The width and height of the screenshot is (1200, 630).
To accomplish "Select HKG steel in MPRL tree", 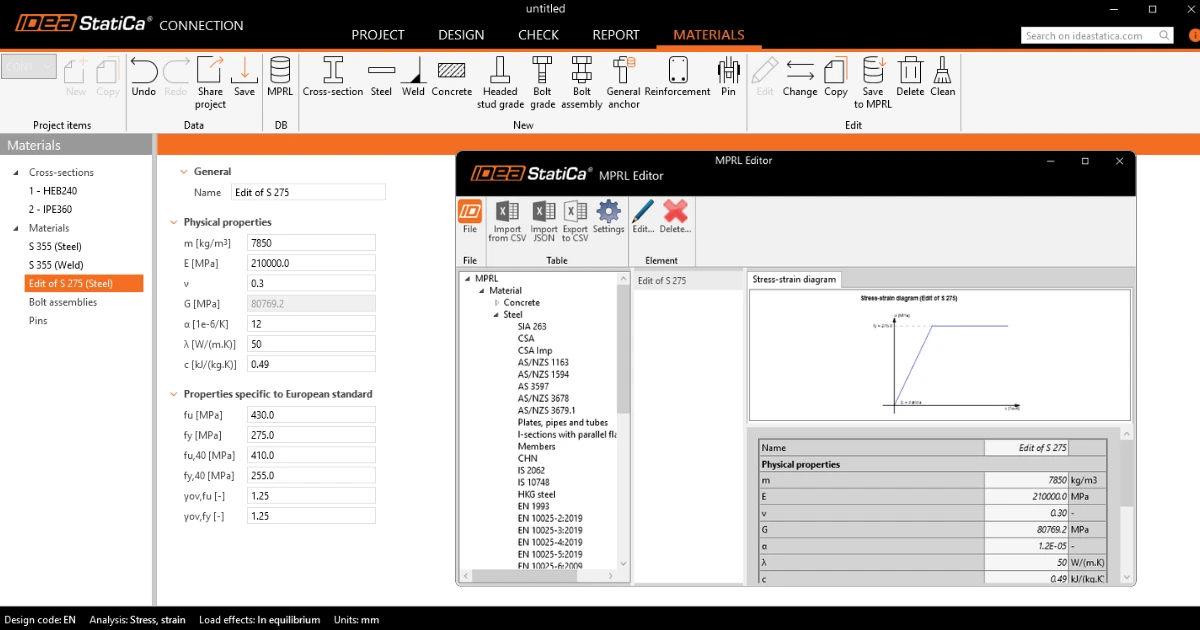I will coord(536,495).
